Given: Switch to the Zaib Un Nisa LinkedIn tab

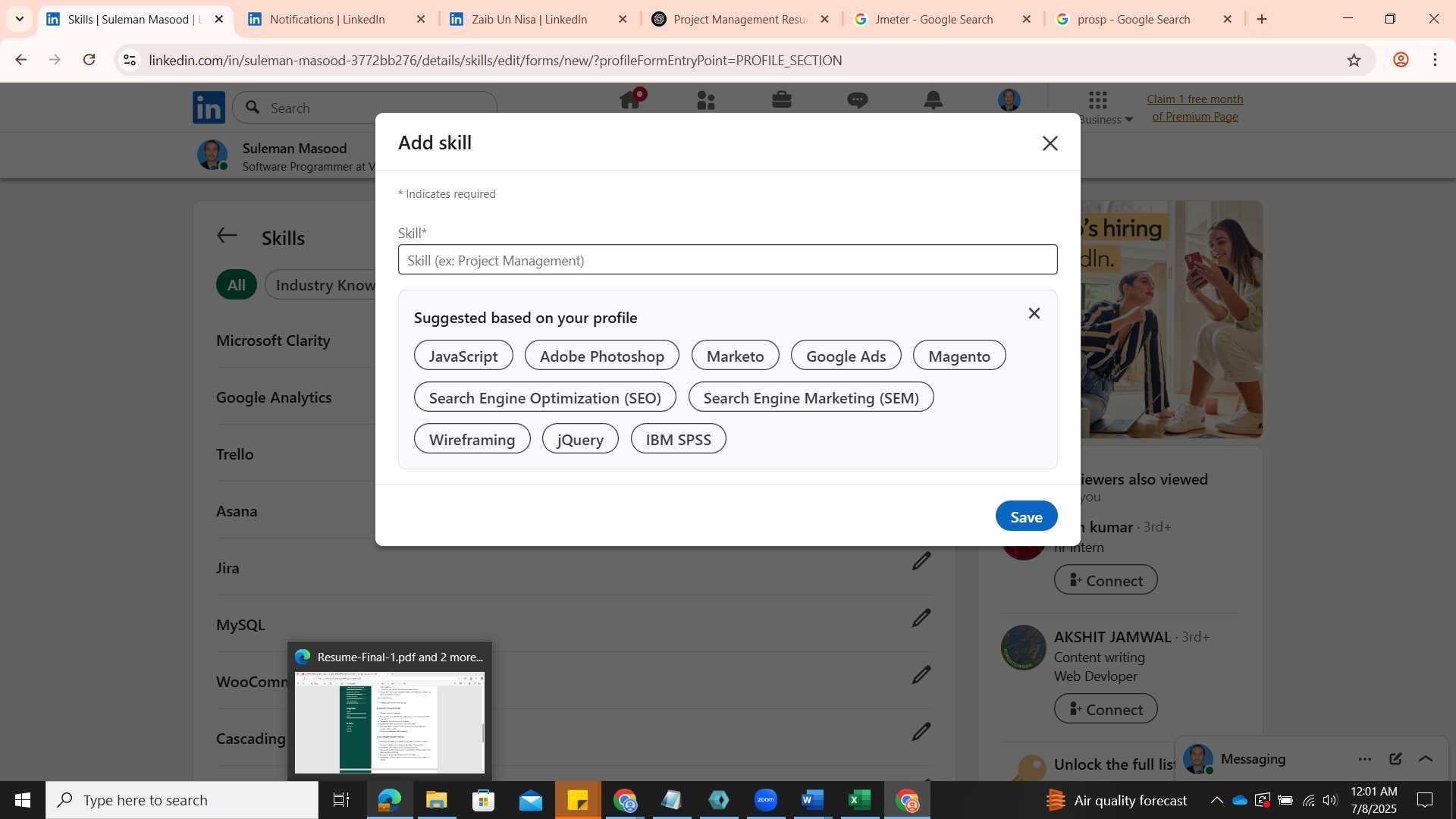Looking at the screenshot, I should pyautogui.click(x=538, y=19).
